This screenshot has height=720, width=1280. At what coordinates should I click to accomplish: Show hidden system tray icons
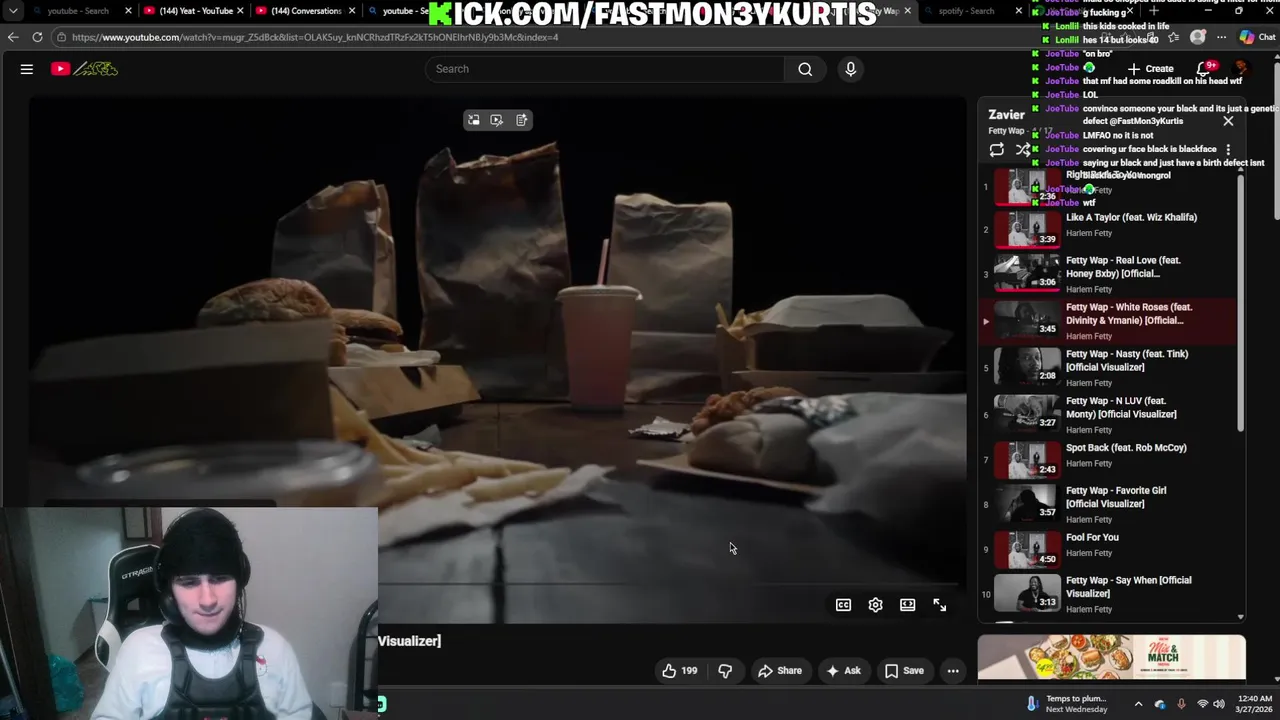1138,704
